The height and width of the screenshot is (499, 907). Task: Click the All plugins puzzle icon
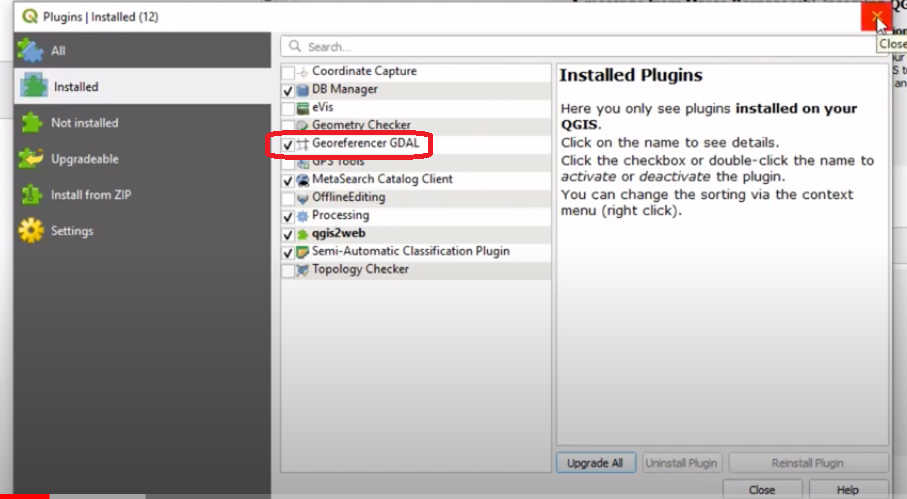[30, 50]
